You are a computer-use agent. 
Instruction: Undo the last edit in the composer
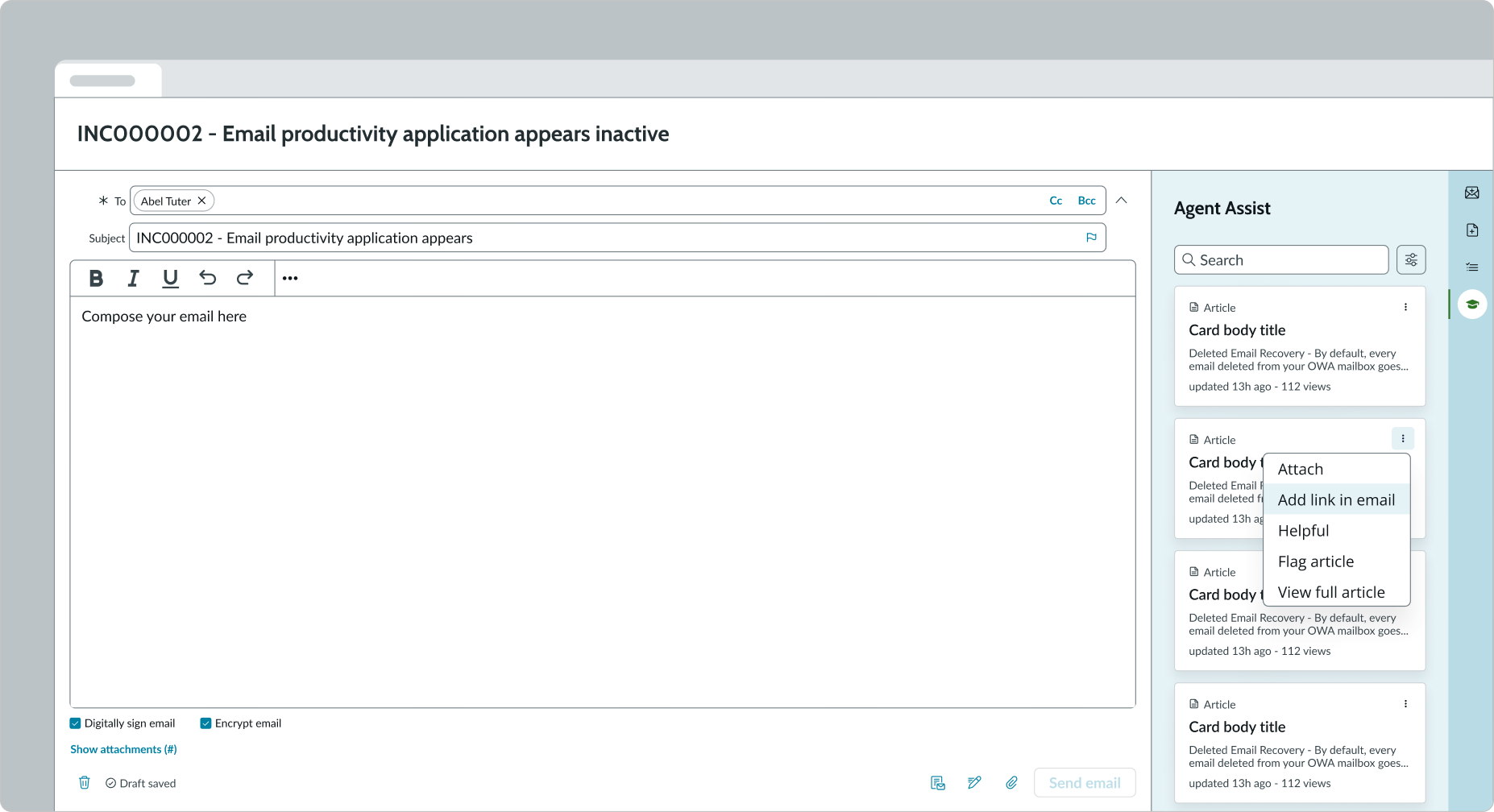pyautogui.click(x=208, y=278)
